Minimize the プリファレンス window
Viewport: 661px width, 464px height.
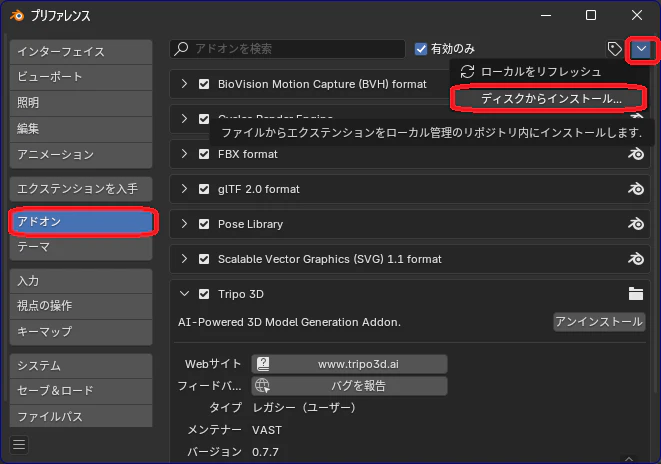(546, 16)
